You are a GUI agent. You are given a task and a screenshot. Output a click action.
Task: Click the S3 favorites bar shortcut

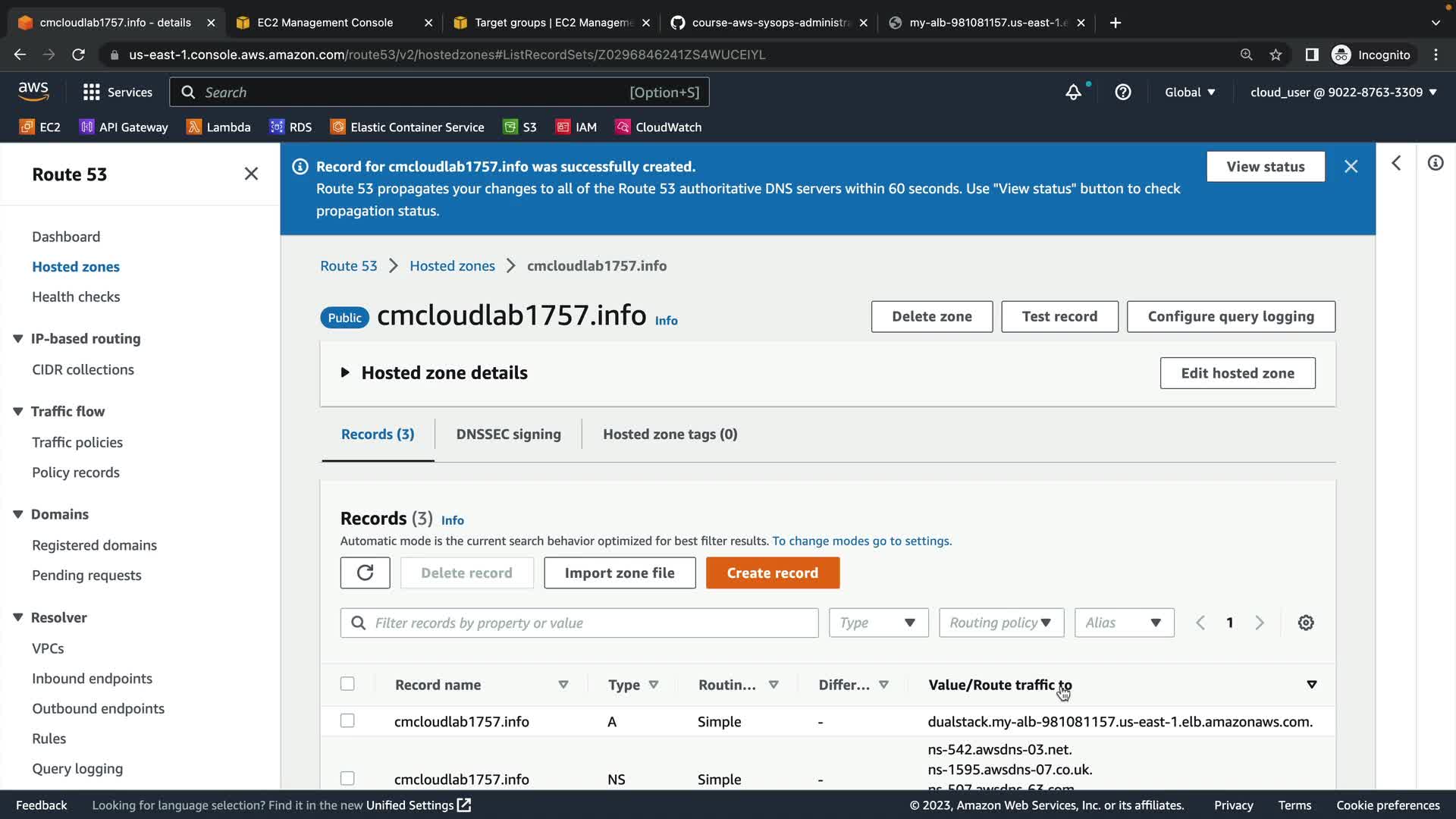pyautogui.click(x=520, y=127)
